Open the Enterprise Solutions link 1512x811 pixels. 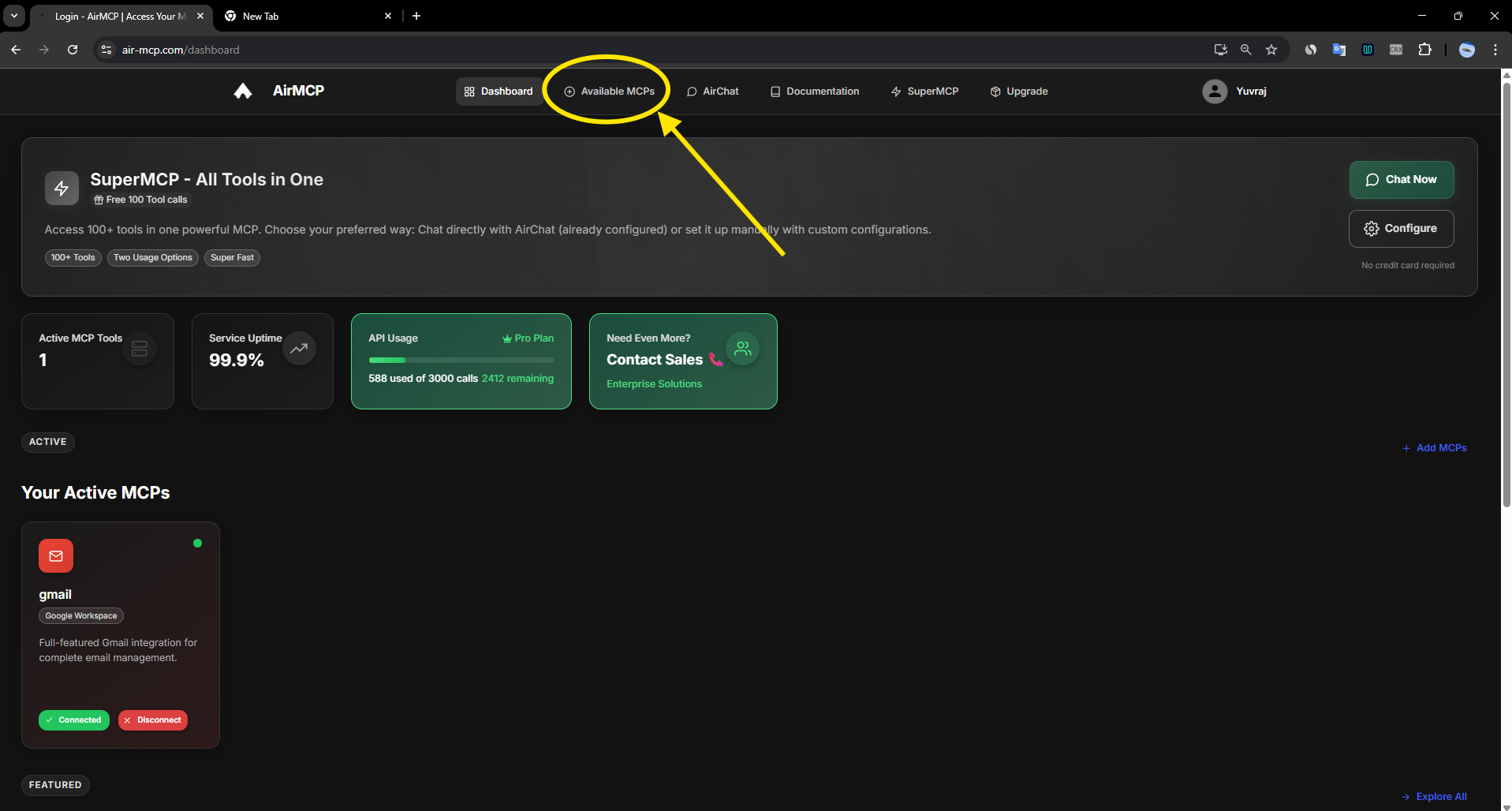[x=654, y=384]
